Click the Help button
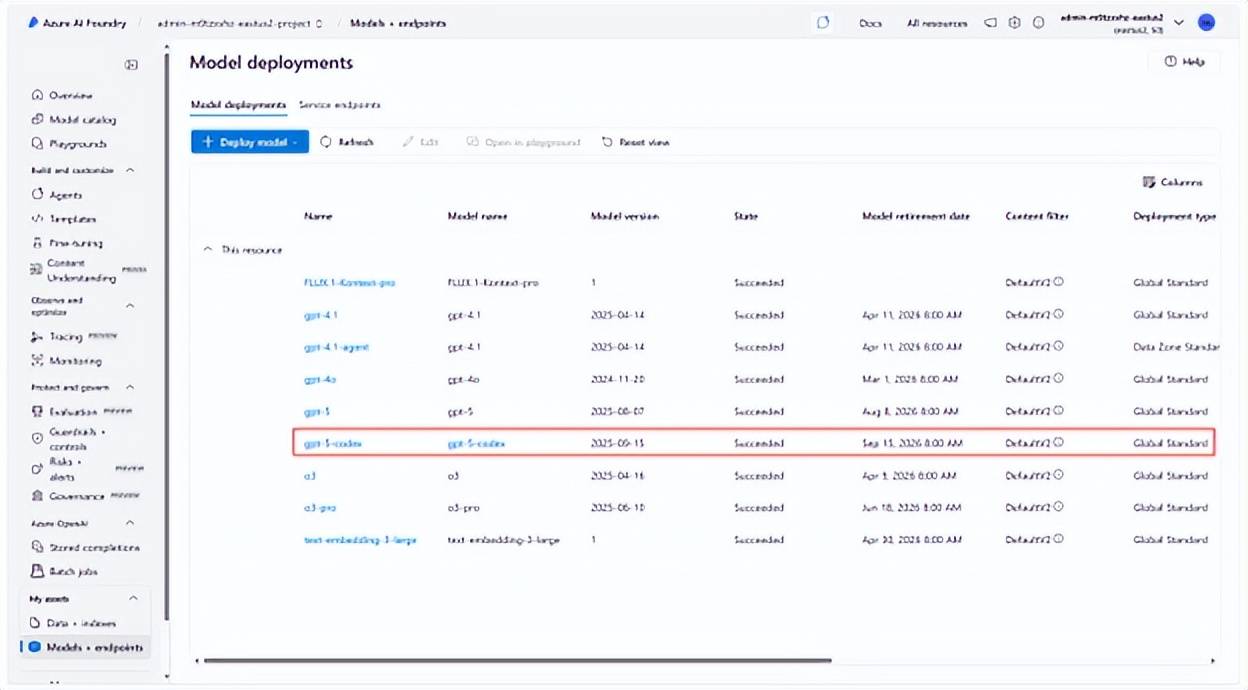This screenshot has height=690, width=1248. point(1184,62)
